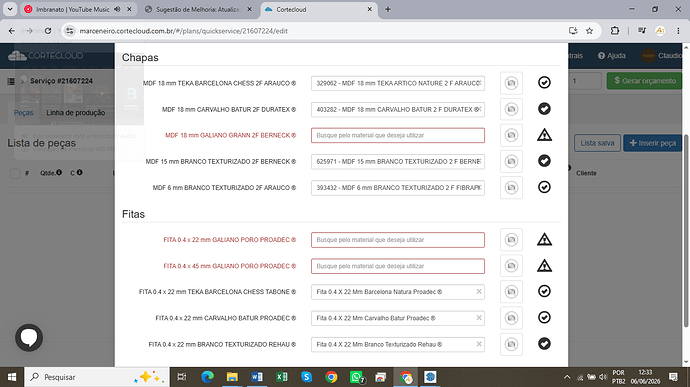Screen dimensions: 690x387
Task: Clear the Fita Branco Texturizado Rehau selection
Action: tap(479, 344)
